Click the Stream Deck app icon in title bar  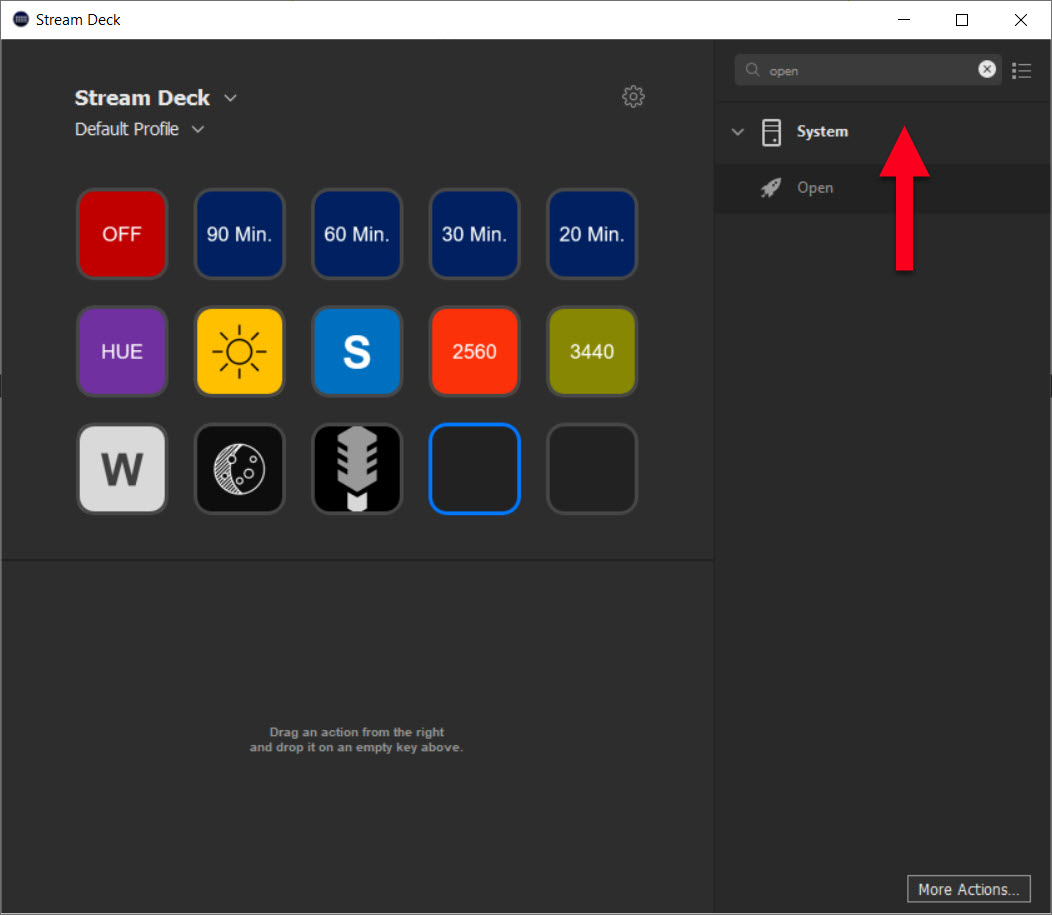[x=21, y=19]
